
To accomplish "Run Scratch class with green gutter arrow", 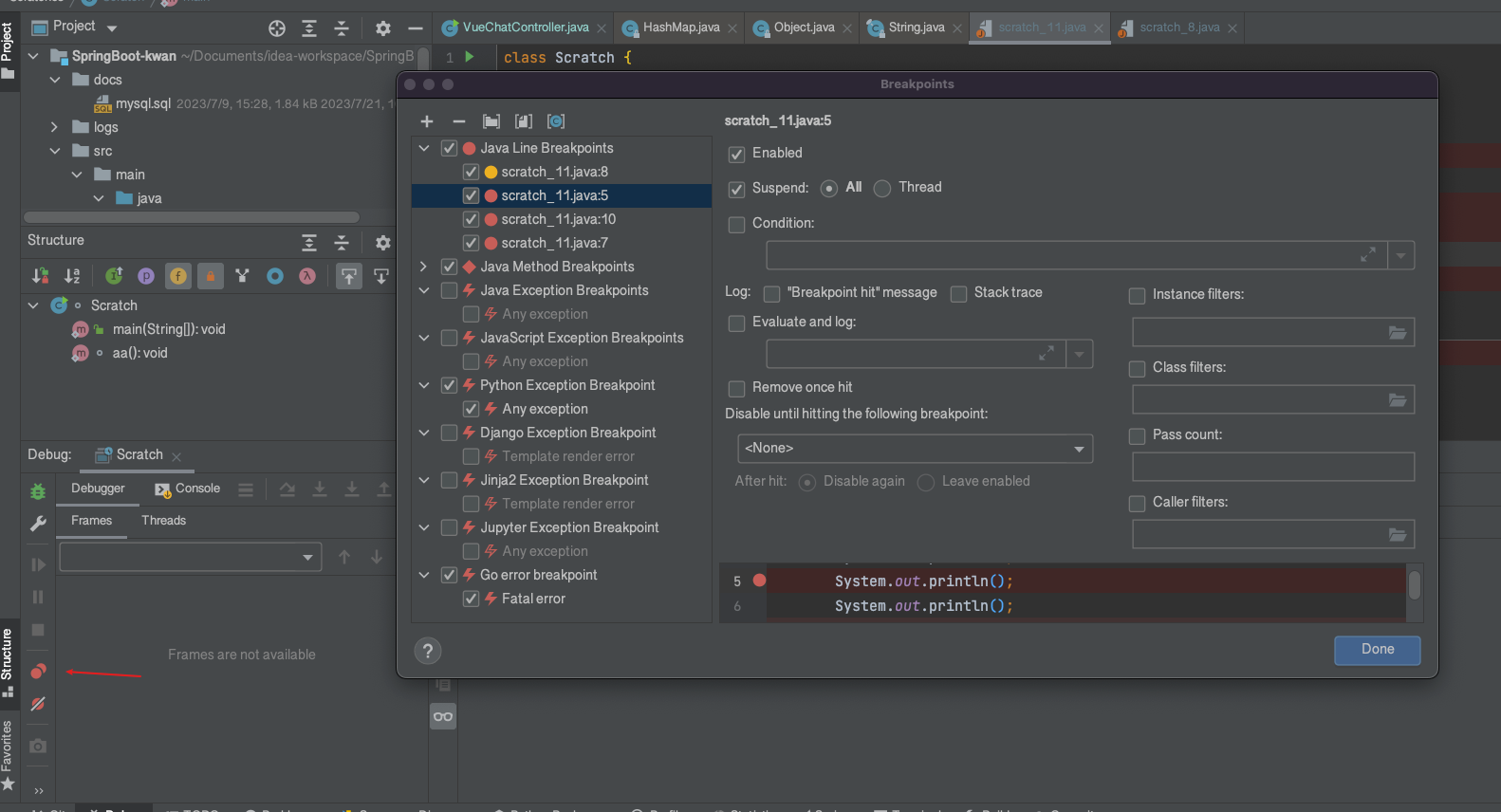I will tap(469, 57).
